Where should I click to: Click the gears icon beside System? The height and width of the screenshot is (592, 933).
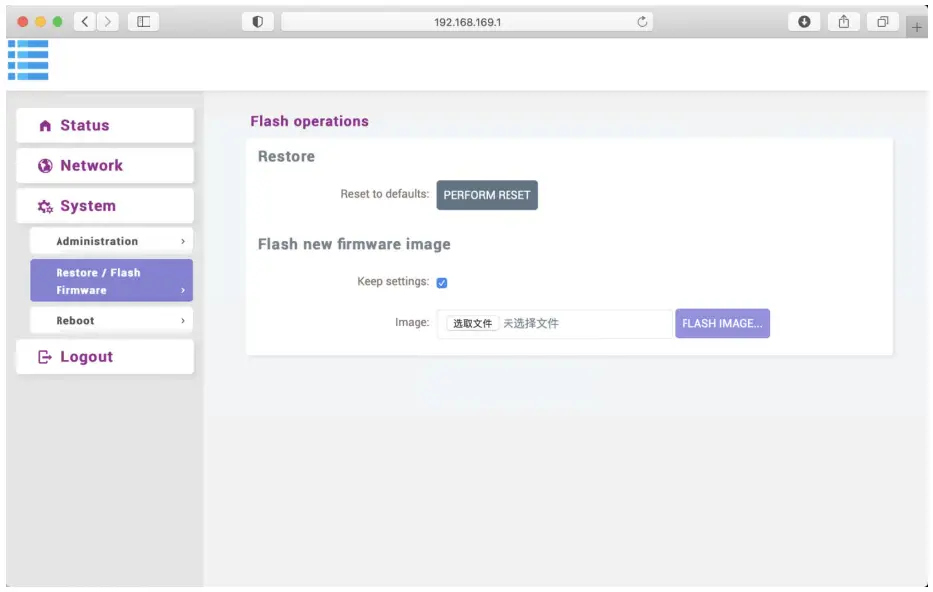45,206
